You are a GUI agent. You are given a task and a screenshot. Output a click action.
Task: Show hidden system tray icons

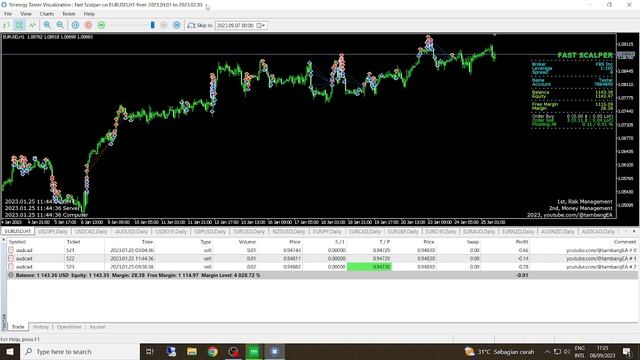[547, 351]
